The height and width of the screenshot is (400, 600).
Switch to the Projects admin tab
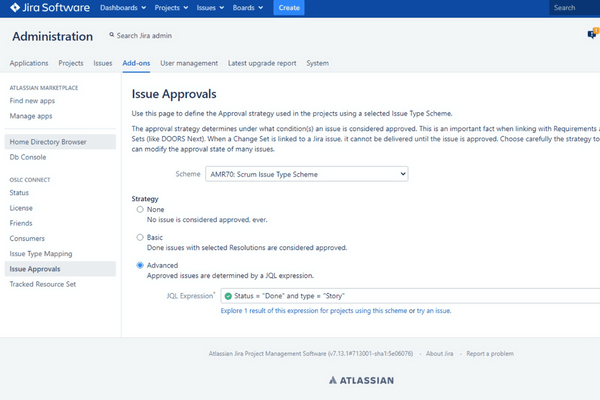[71, 63]
